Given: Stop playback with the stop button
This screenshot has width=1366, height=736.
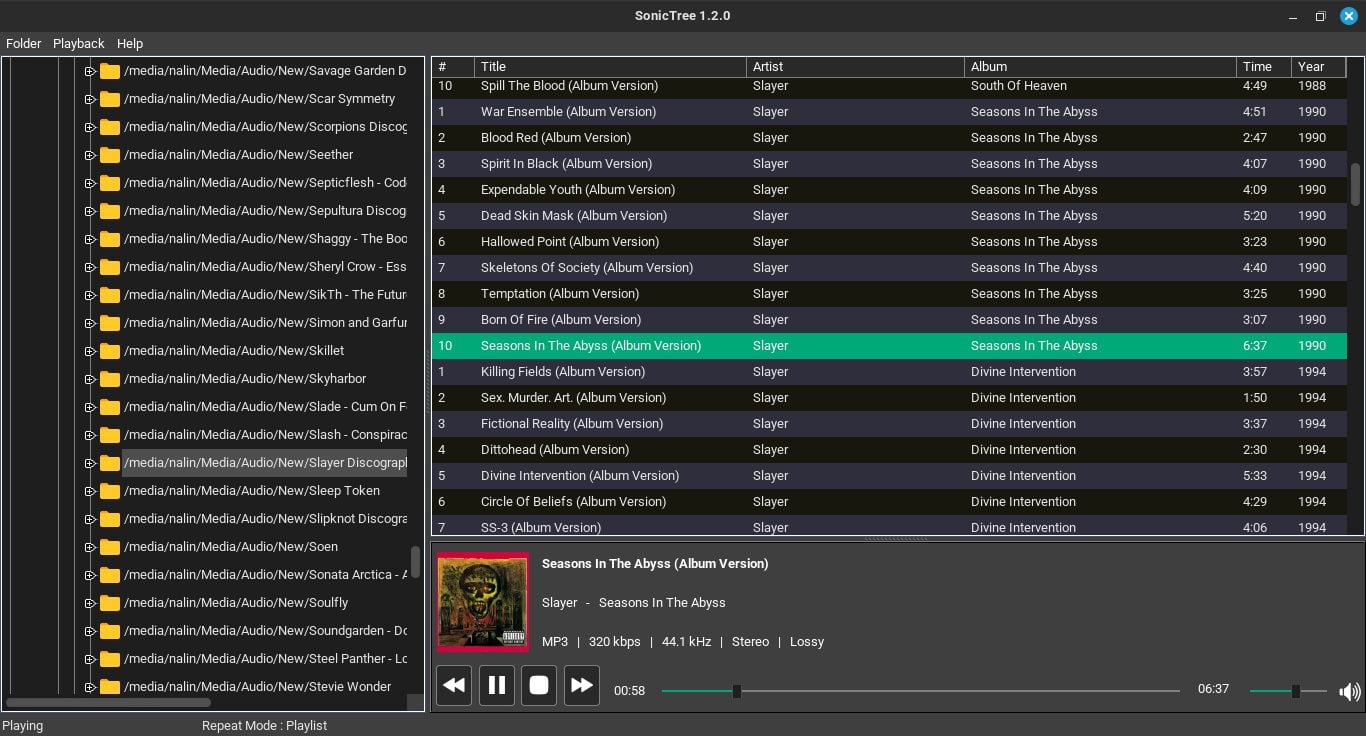Looking at the screenshot, I should click(539, 685).
